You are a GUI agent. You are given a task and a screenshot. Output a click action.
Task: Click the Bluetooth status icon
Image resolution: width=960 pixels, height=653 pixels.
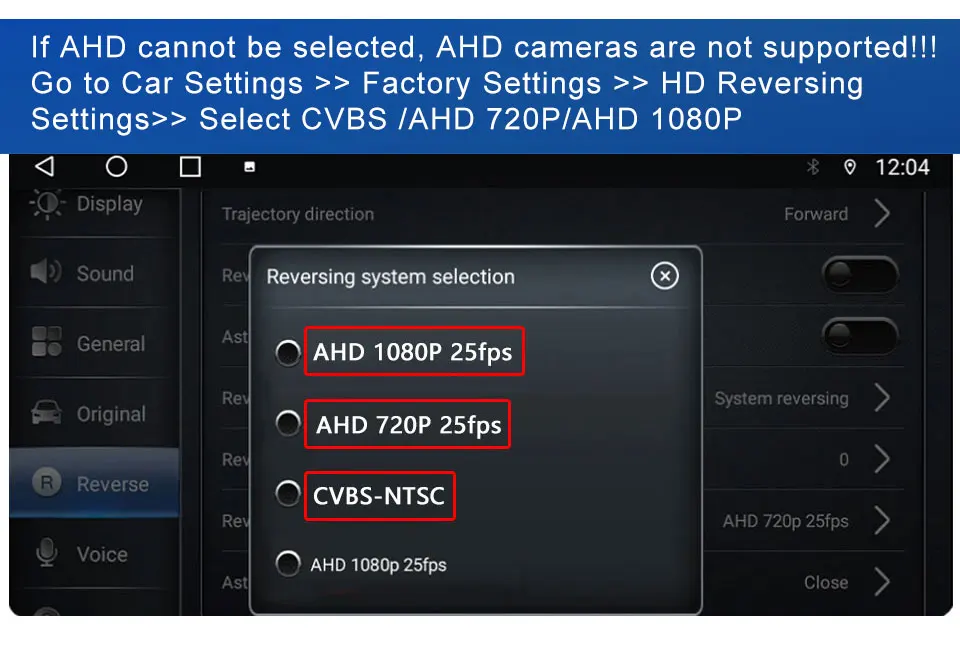click(813, 166)
